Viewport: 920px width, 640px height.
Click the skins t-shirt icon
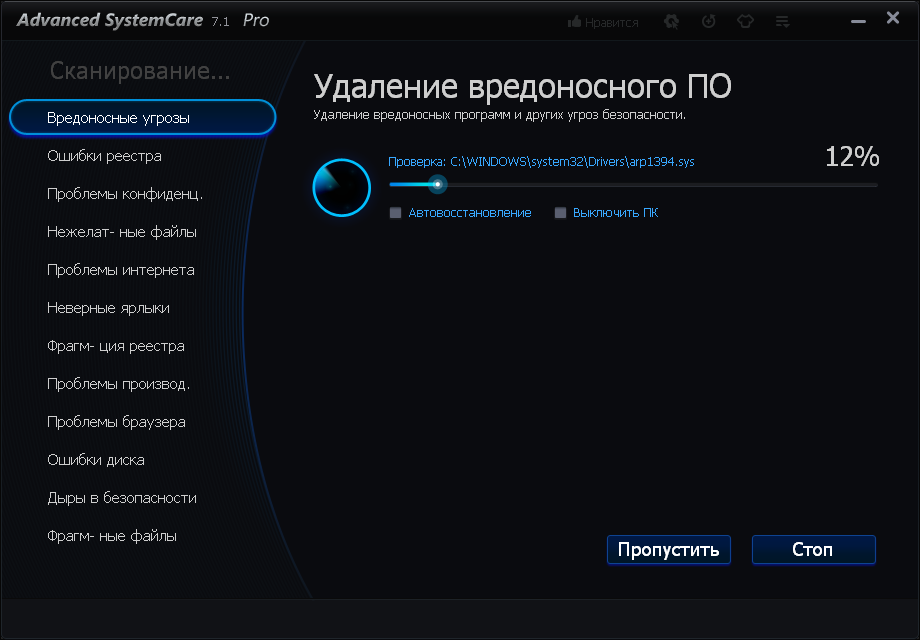pyautogui.click(x=746, y=19)
